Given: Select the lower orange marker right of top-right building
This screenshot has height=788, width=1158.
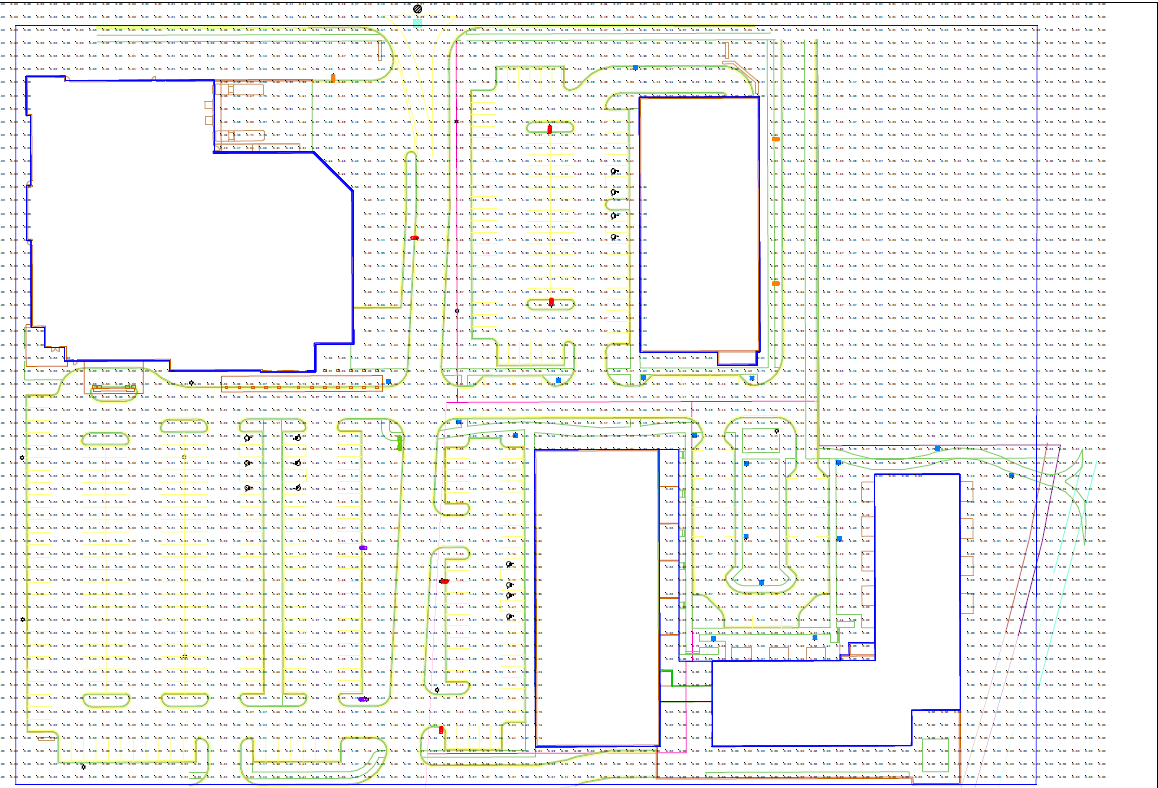Looking at the screenshot, I should pos(775,283).
